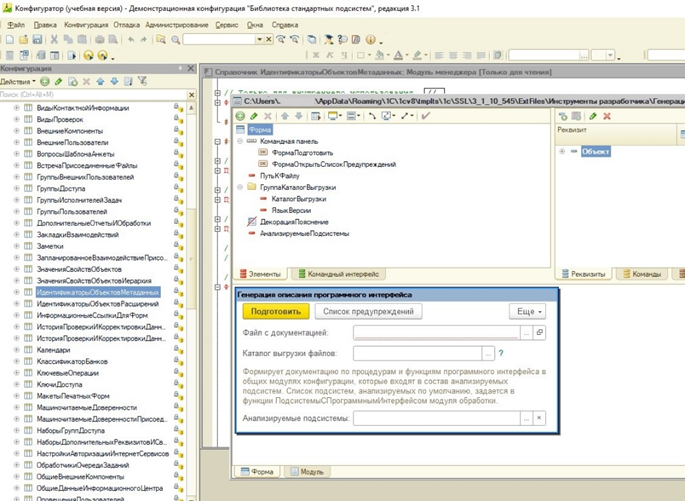Click the pencil Edit icon in Configuration panel
Screen dimensions: 685x501
(59, 81)
